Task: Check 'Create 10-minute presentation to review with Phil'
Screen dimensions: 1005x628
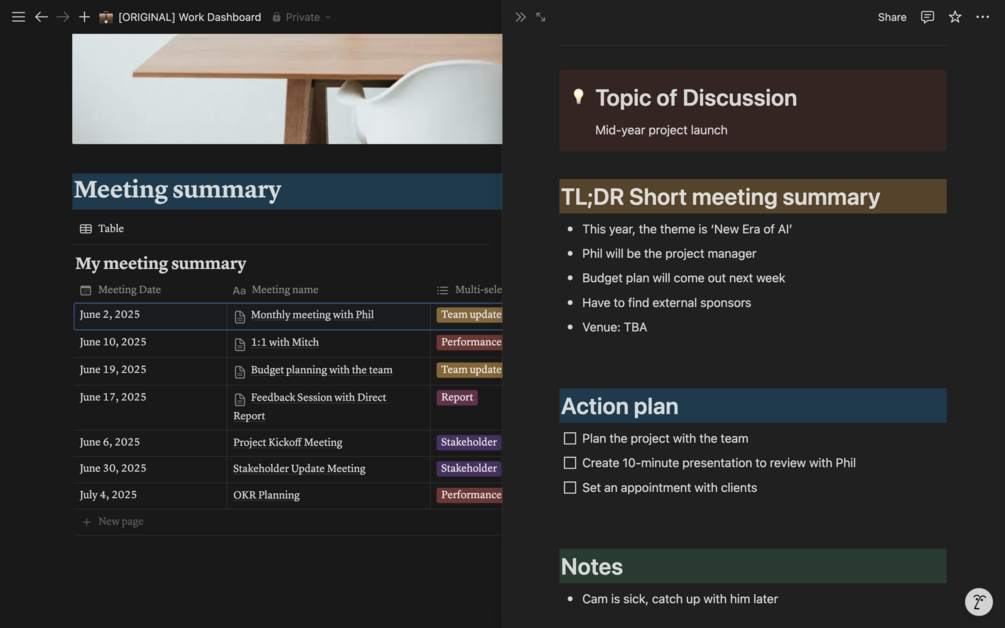Action: 570,463
